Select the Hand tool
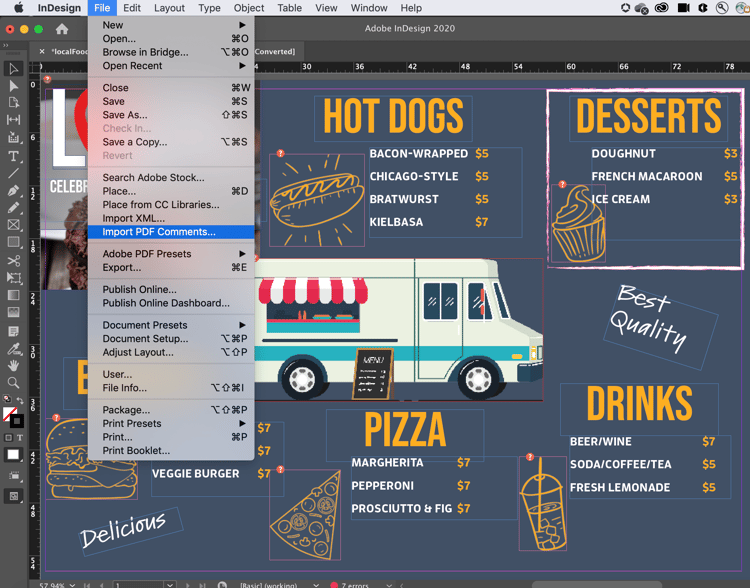The height and width of the screenshot is (588, 750). pyautogui.click(x=13, y=366)
